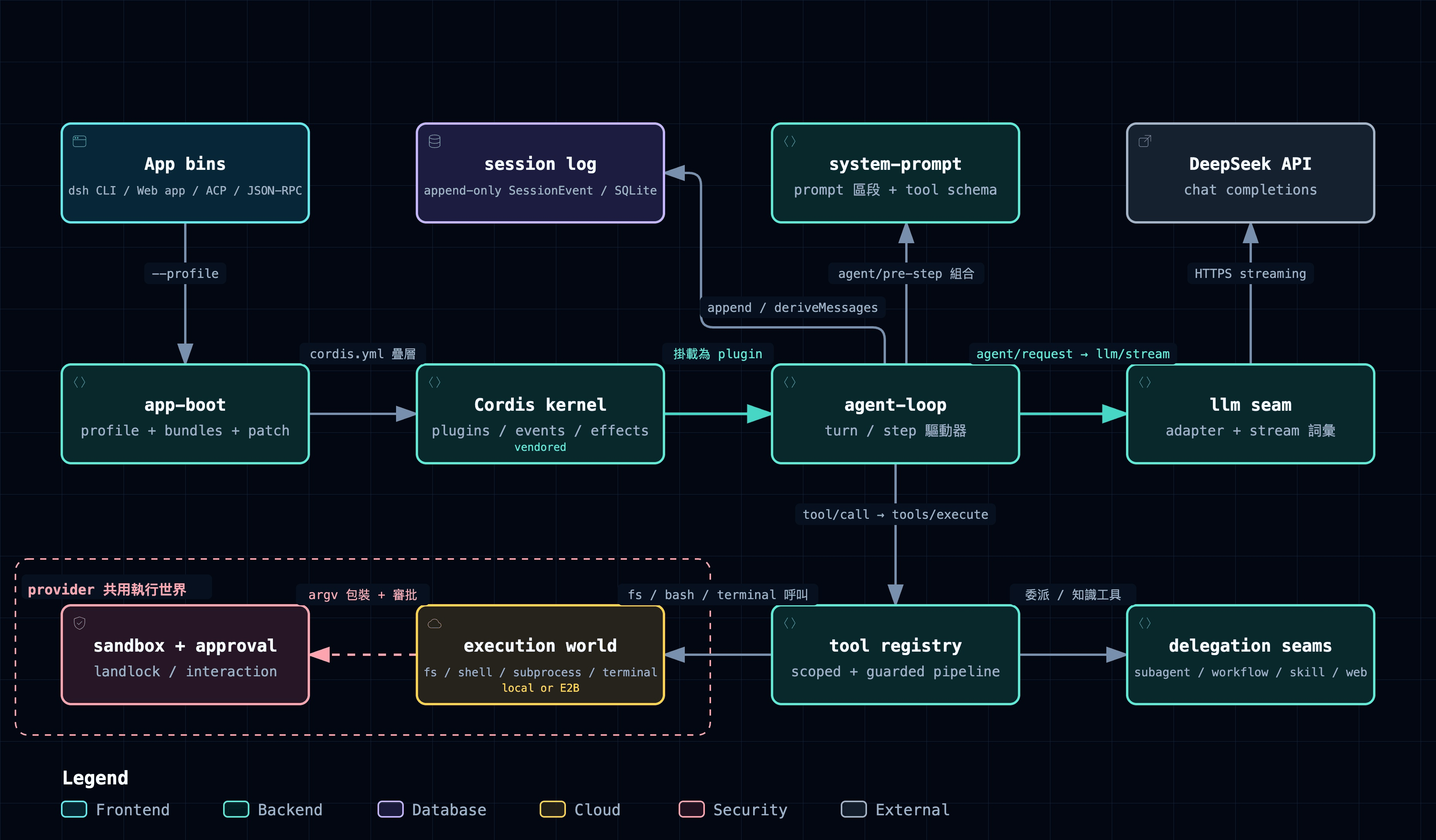Click 'prompt 區段 + tool schema' subtitle
This screenshot has height=840, width=1436.
[x=895, y=190]
